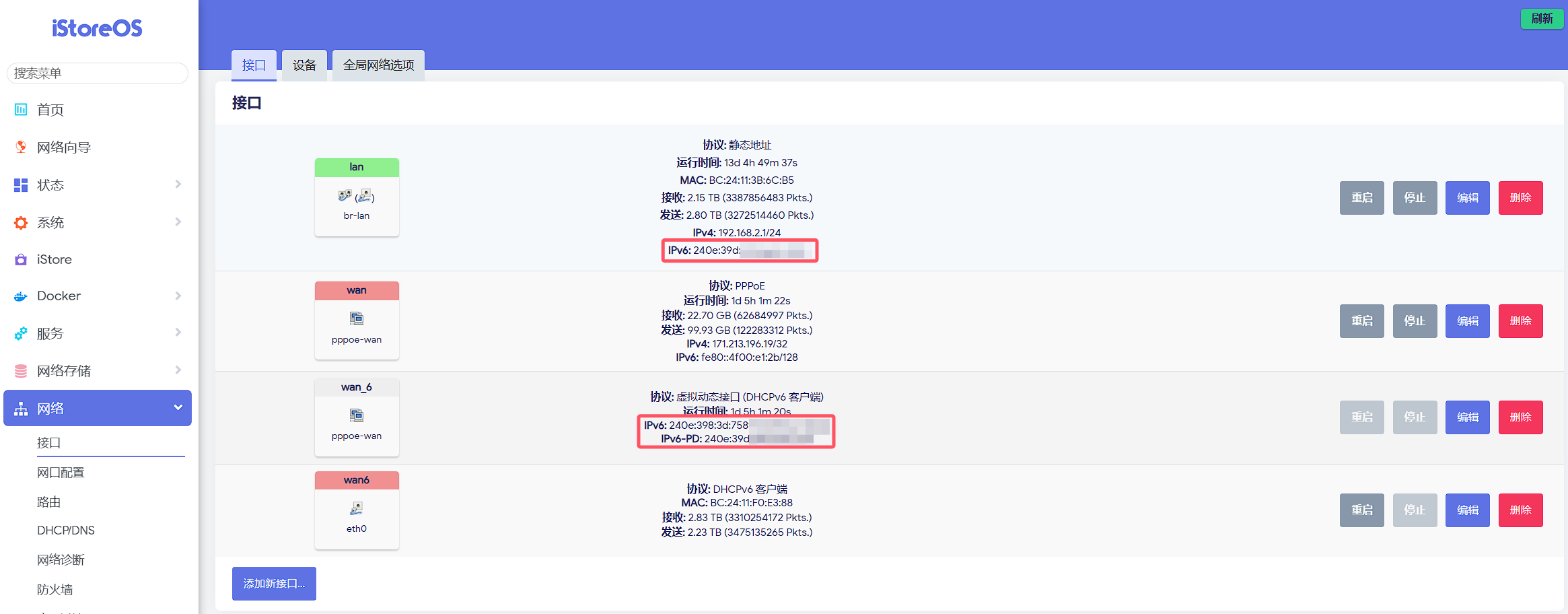Click wan IPv6 fe80::4f00:e1:2b/128 text

coord(737,357)
